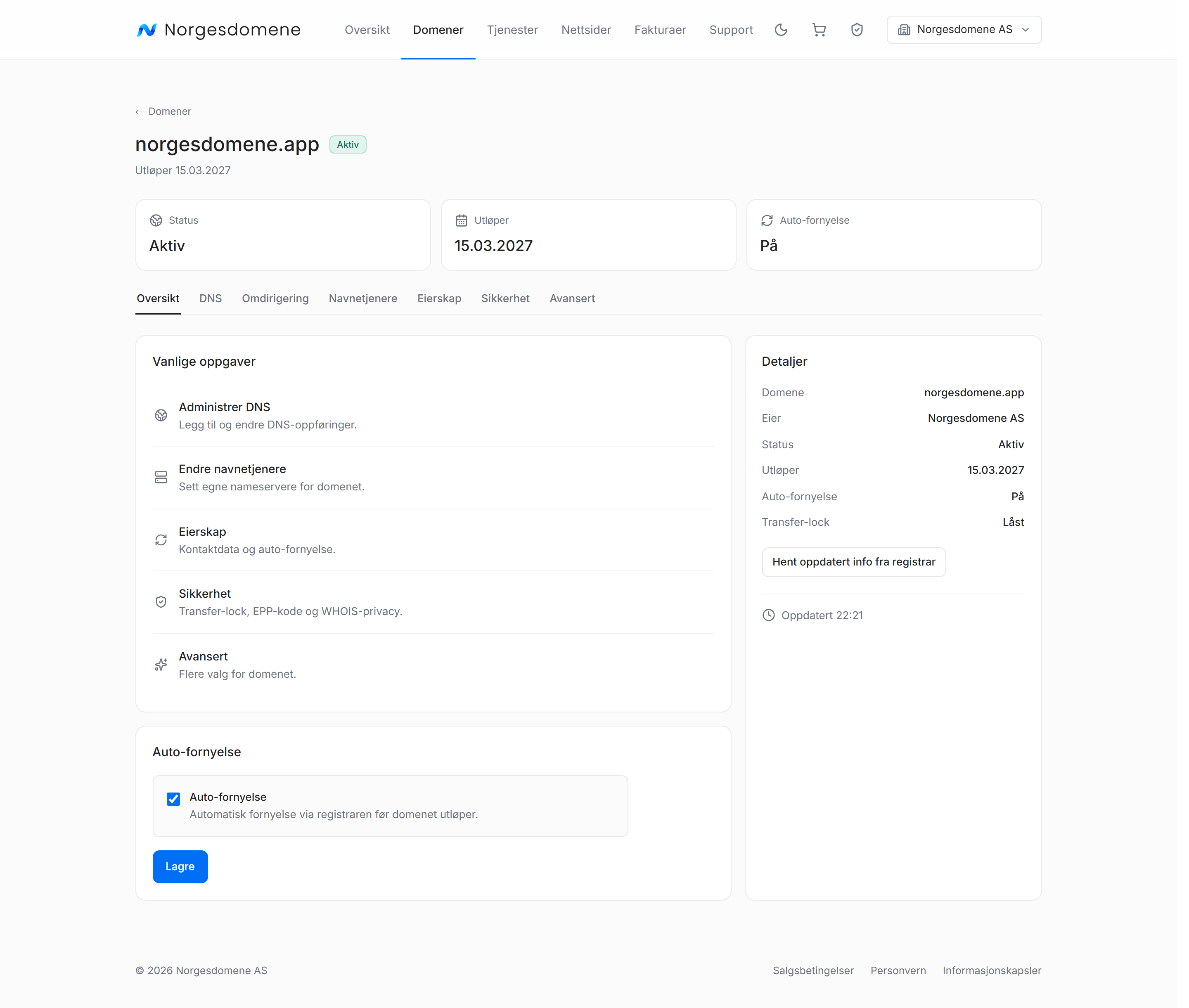Viewport: 1189px width, 1008px height.
Task: Go to Nettsider in top navigation
Action: pos(586,30)
